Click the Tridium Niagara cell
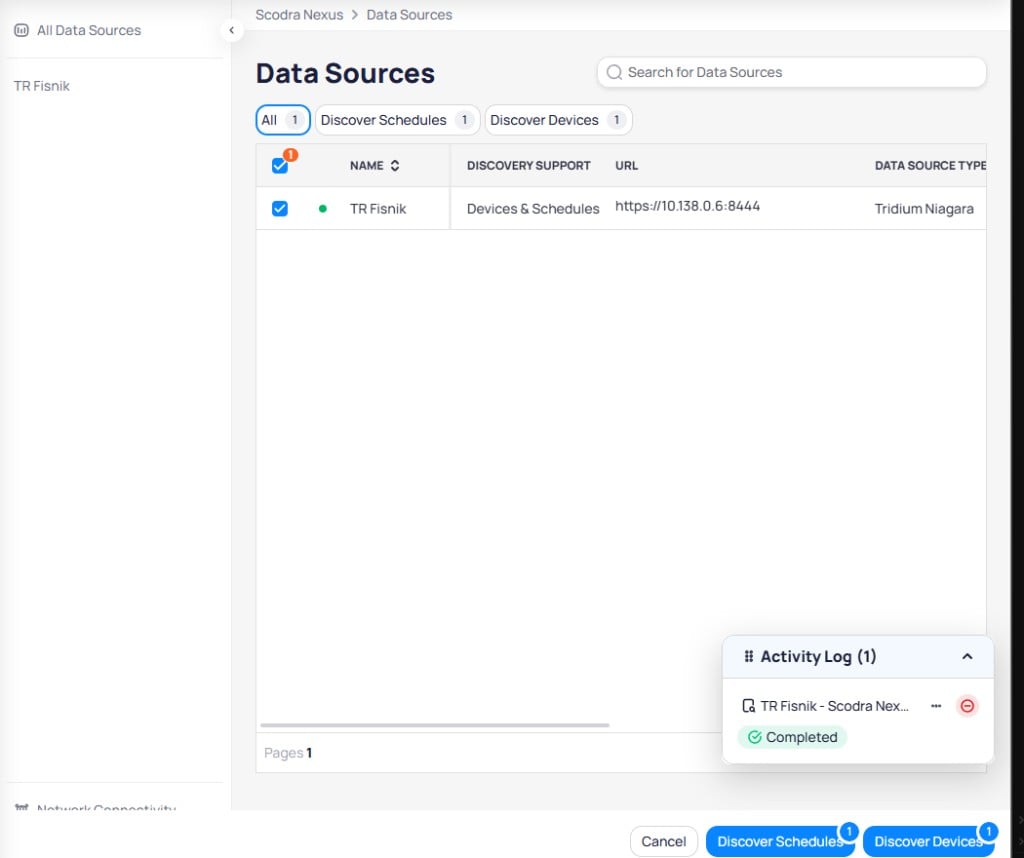 tap(923, 209)
